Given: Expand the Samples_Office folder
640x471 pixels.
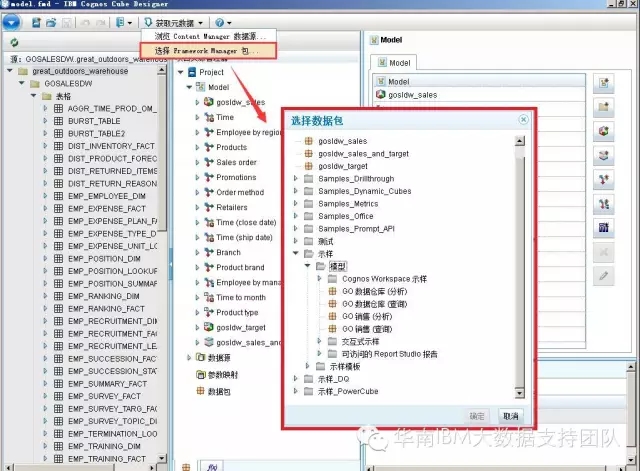Looking at the screenshot, I should click(296, 216).
